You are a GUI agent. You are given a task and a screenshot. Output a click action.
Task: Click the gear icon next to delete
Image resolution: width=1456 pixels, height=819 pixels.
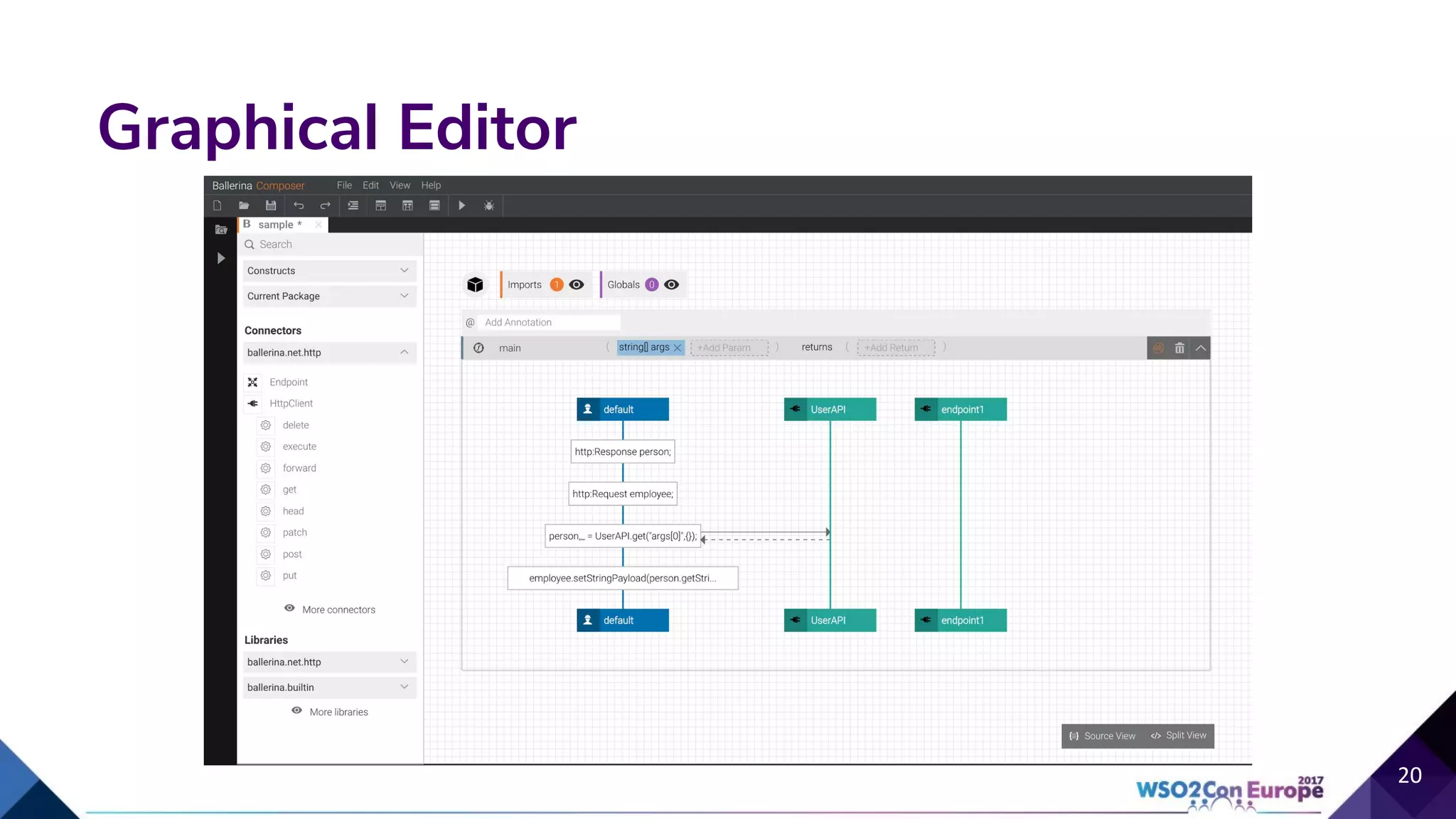[x=265, y=425]
